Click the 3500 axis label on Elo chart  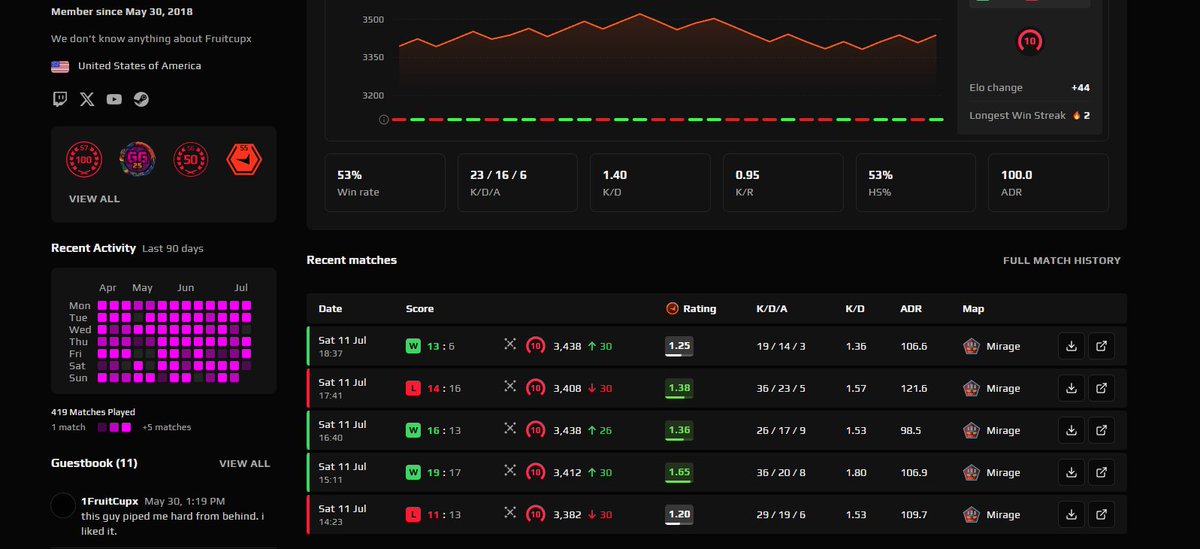(372, 19)
